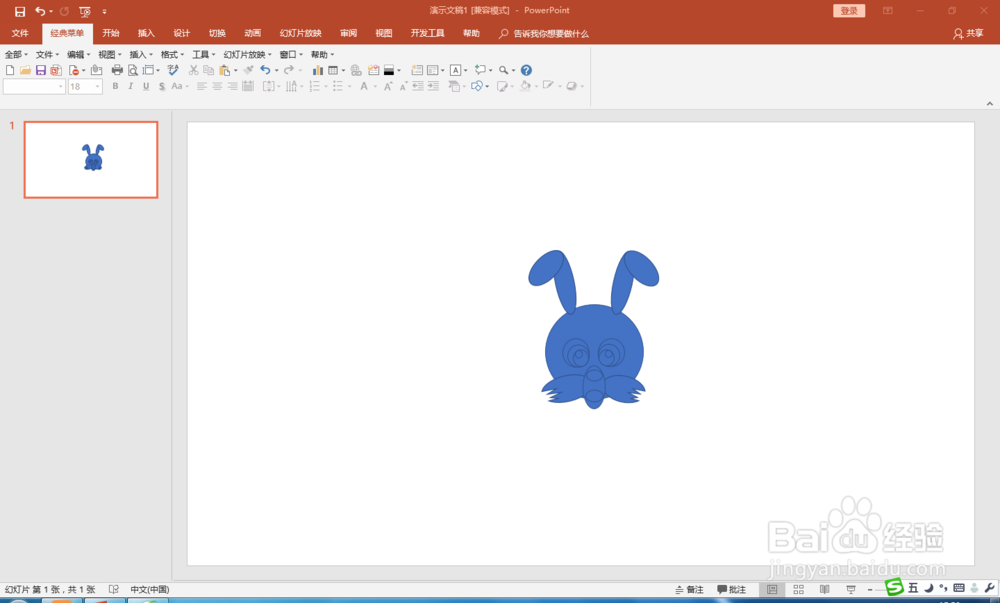The height and width of the screenshot is (603, 1000).
Task: Decrease list indent level icon
Action: pos(418,86)
